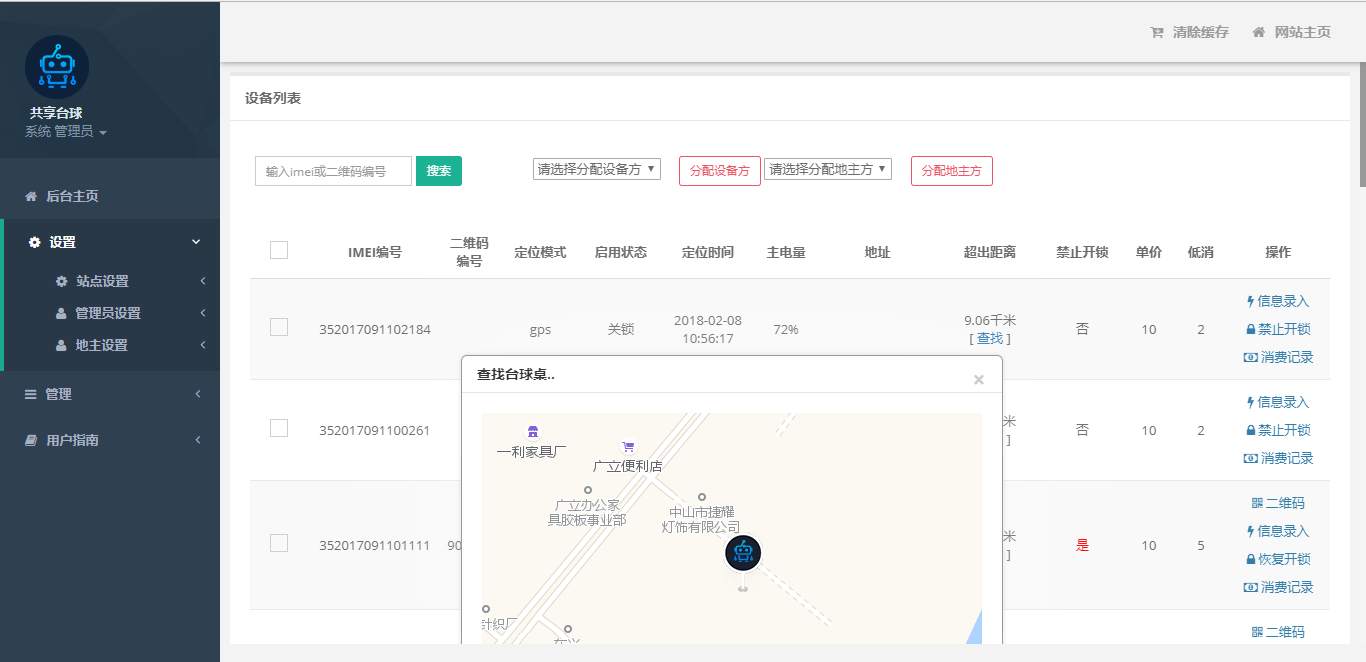The height and width of the screenshot is (662, 1366).
Task: Click the 网站主页 link
Action: [x=1292, y=32]
